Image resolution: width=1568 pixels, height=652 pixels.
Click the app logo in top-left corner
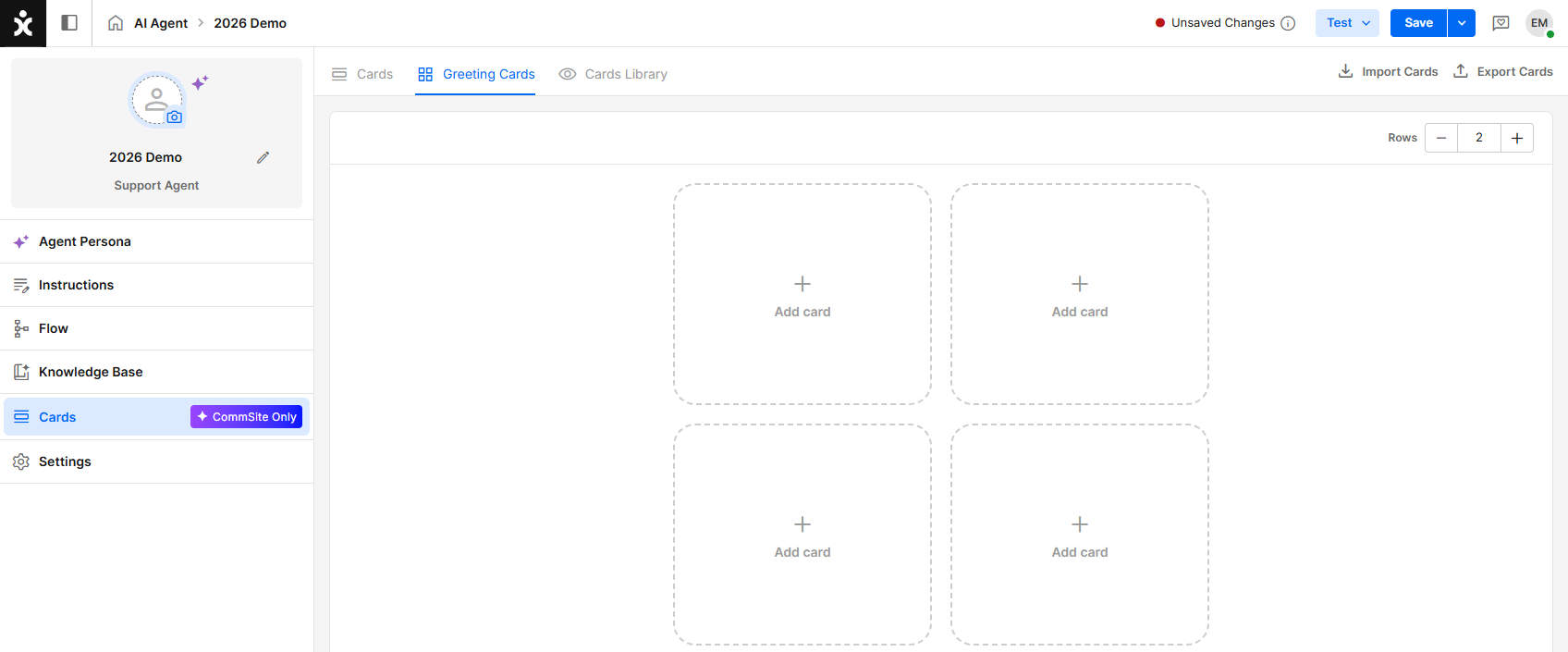(x=23, y=23)
